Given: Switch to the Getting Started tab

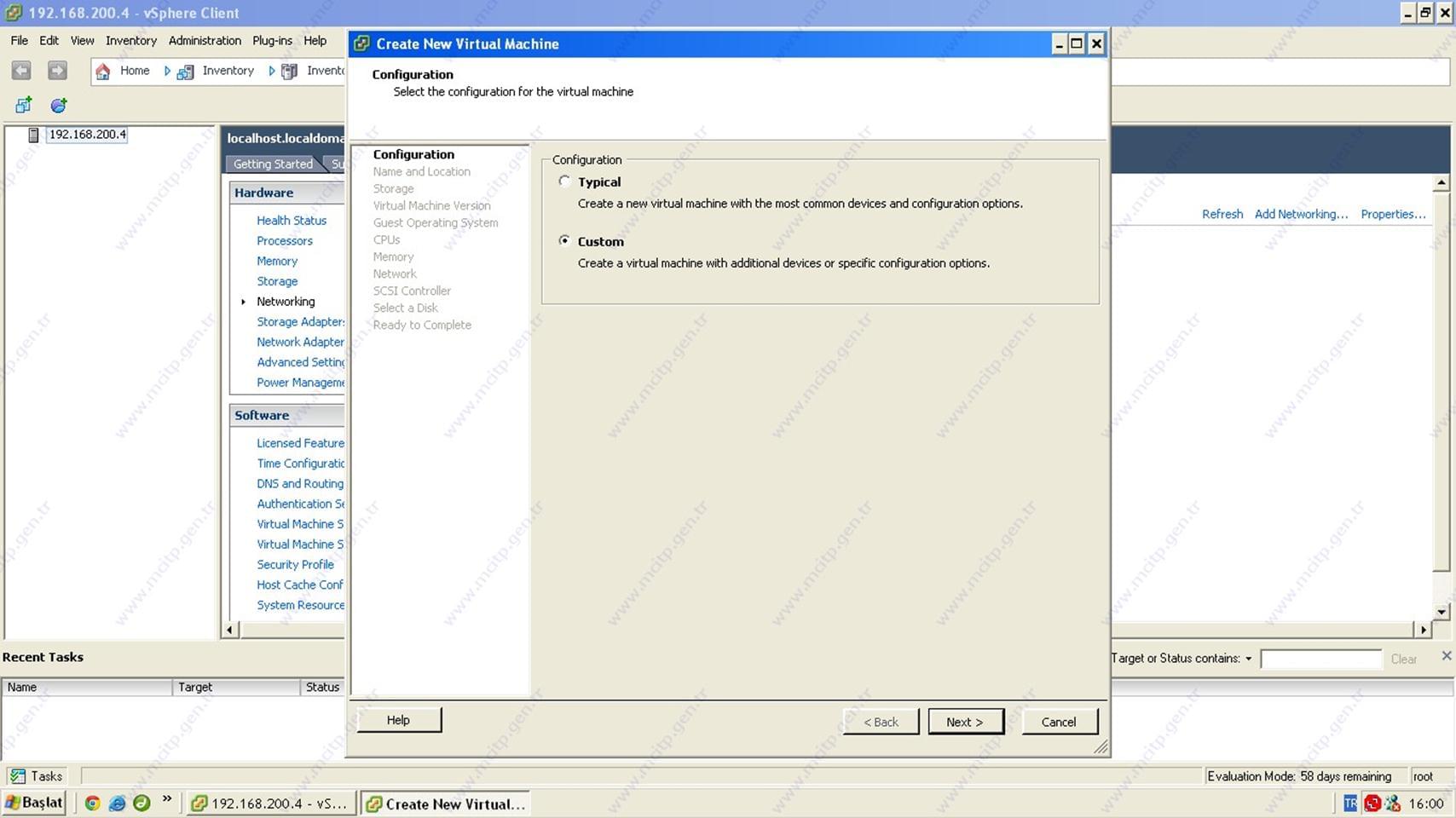Looking at the screenshot, I should coord(273,164).
